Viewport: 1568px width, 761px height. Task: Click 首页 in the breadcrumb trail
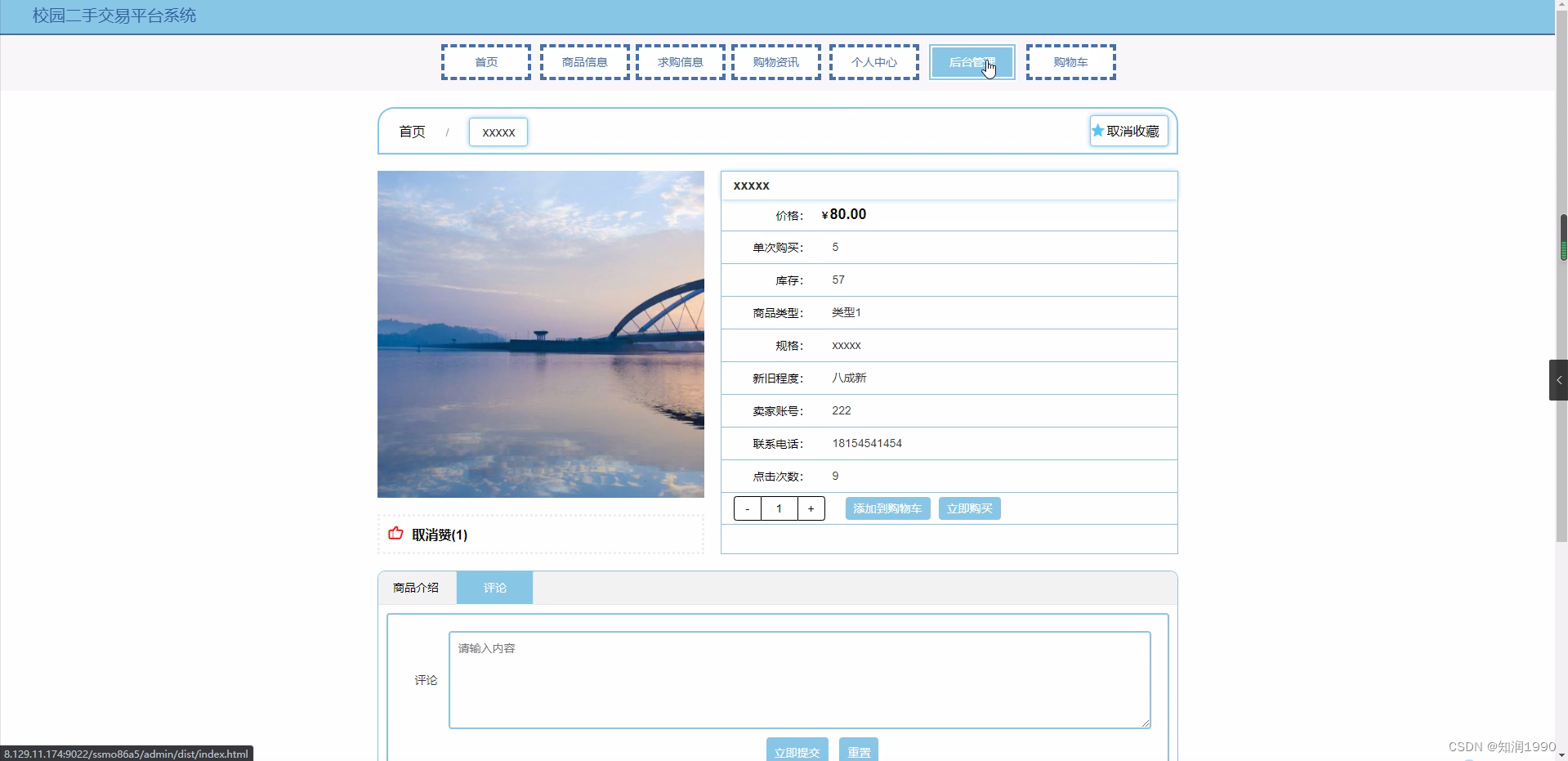pyautogui.click(x=411, y=131)
